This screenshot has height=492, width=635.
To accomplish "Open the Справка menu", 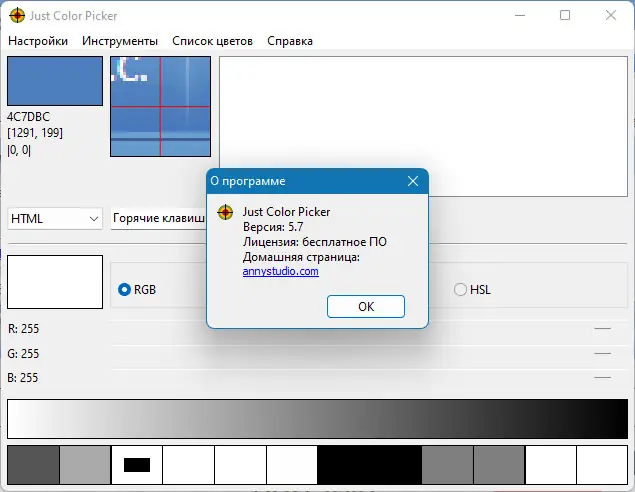I will (x=290, y=41).
